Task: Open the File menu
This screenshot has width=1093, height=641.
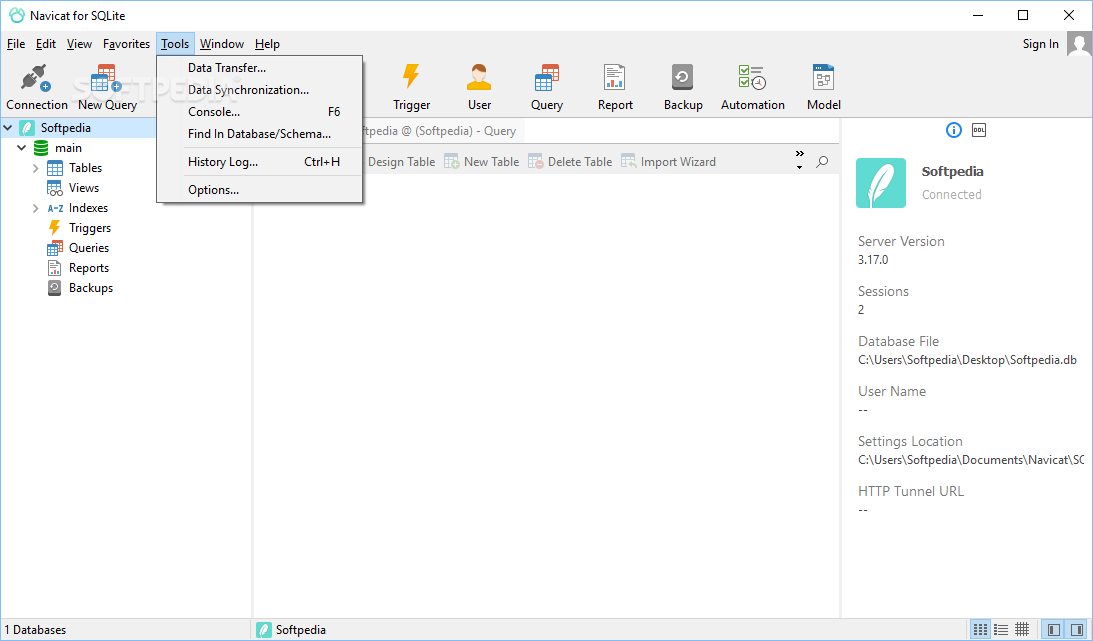Action: (x=16, y=44)
